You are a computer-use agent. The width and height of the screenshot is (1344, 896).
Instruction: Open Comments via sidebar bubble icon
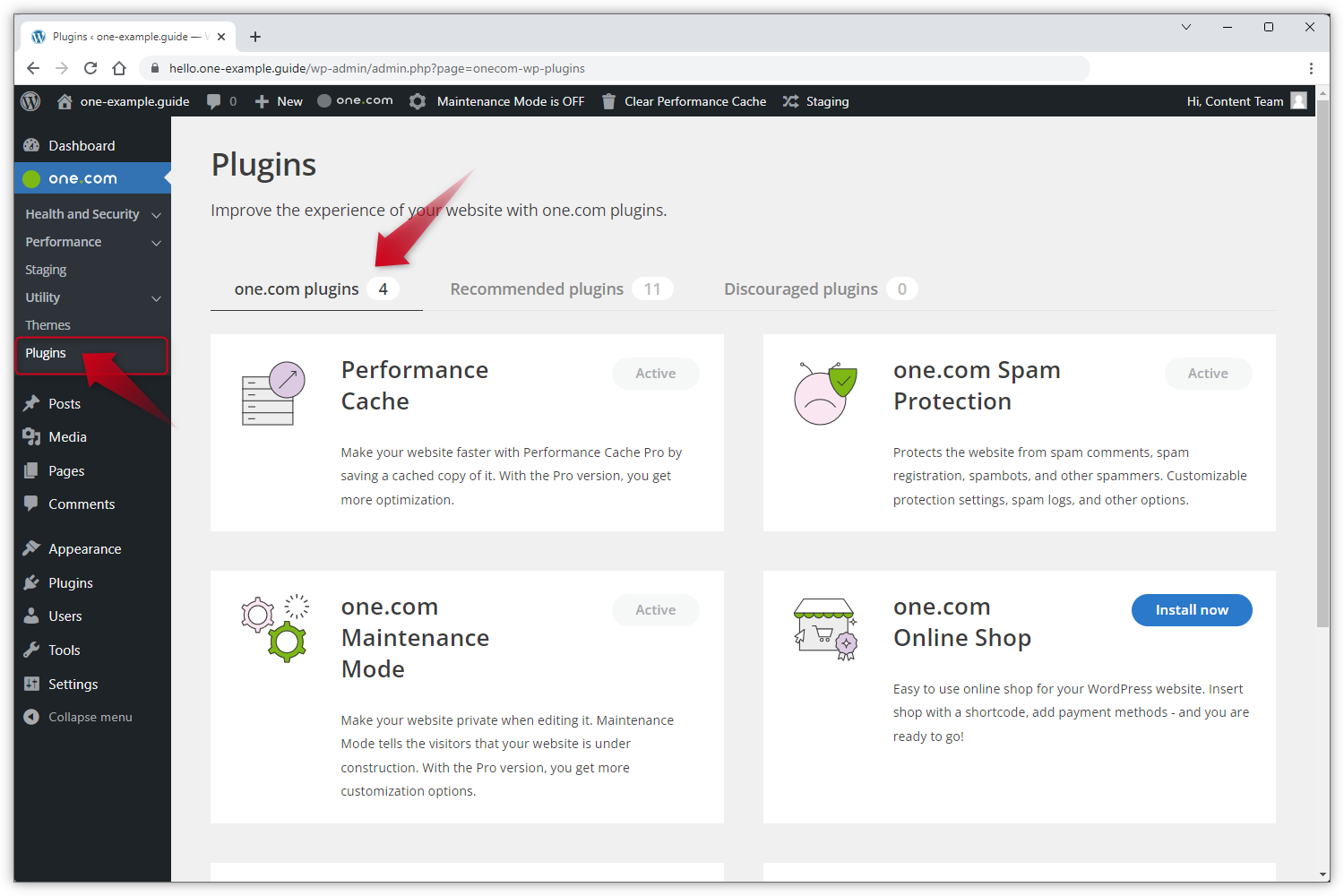point(31,504)
